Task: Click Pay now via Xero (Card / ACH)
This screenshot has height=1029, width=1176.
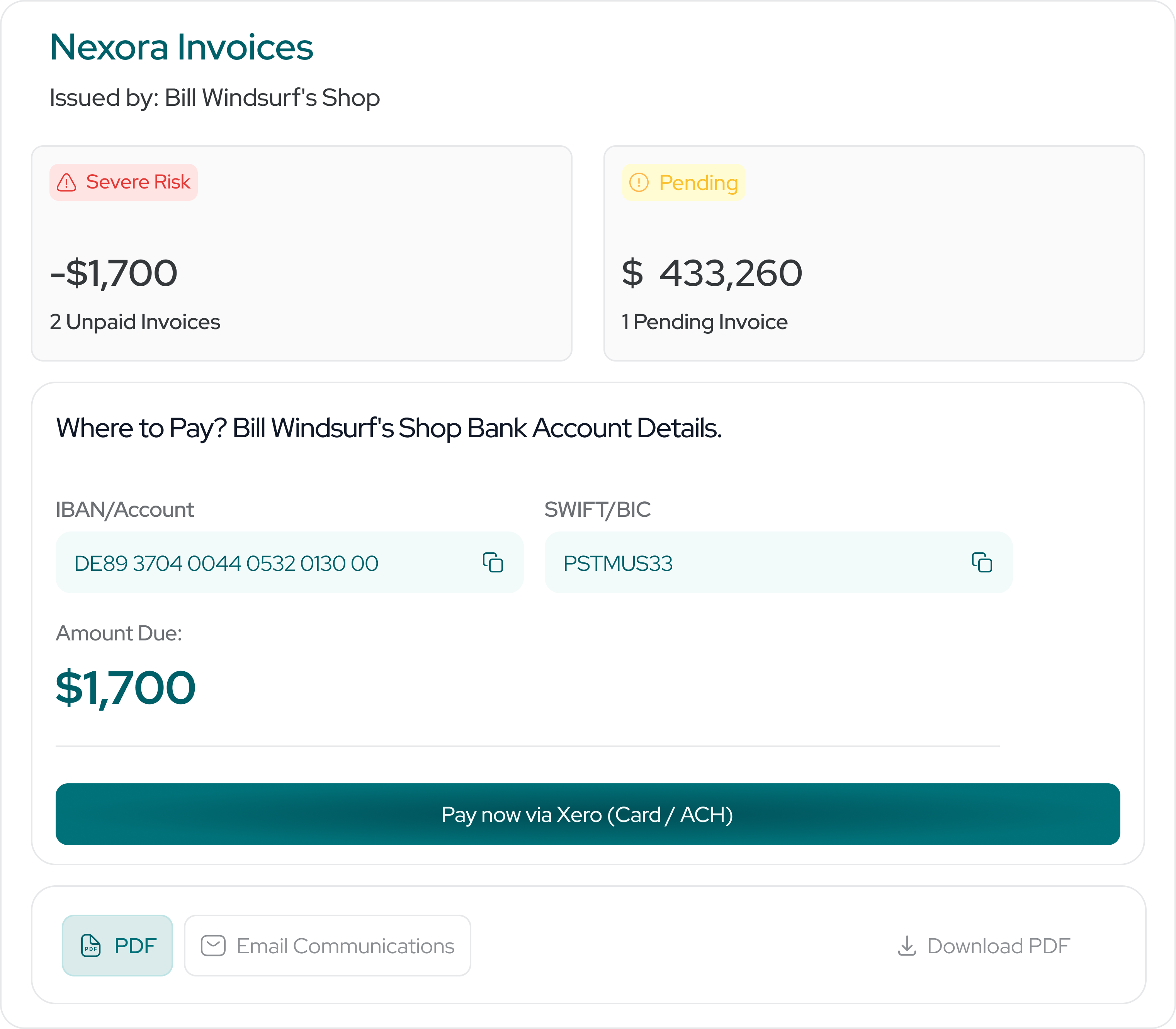Action: click(x=587, y=815)
